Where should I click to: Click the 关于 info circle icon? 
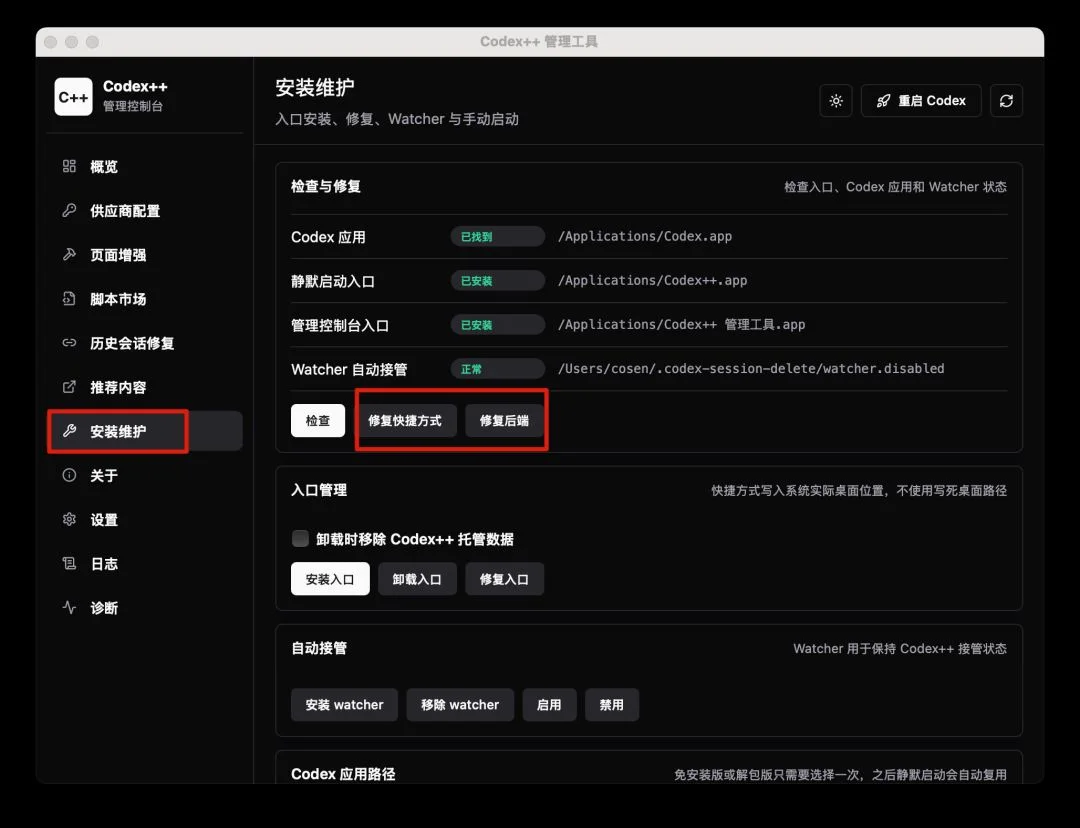69,475
